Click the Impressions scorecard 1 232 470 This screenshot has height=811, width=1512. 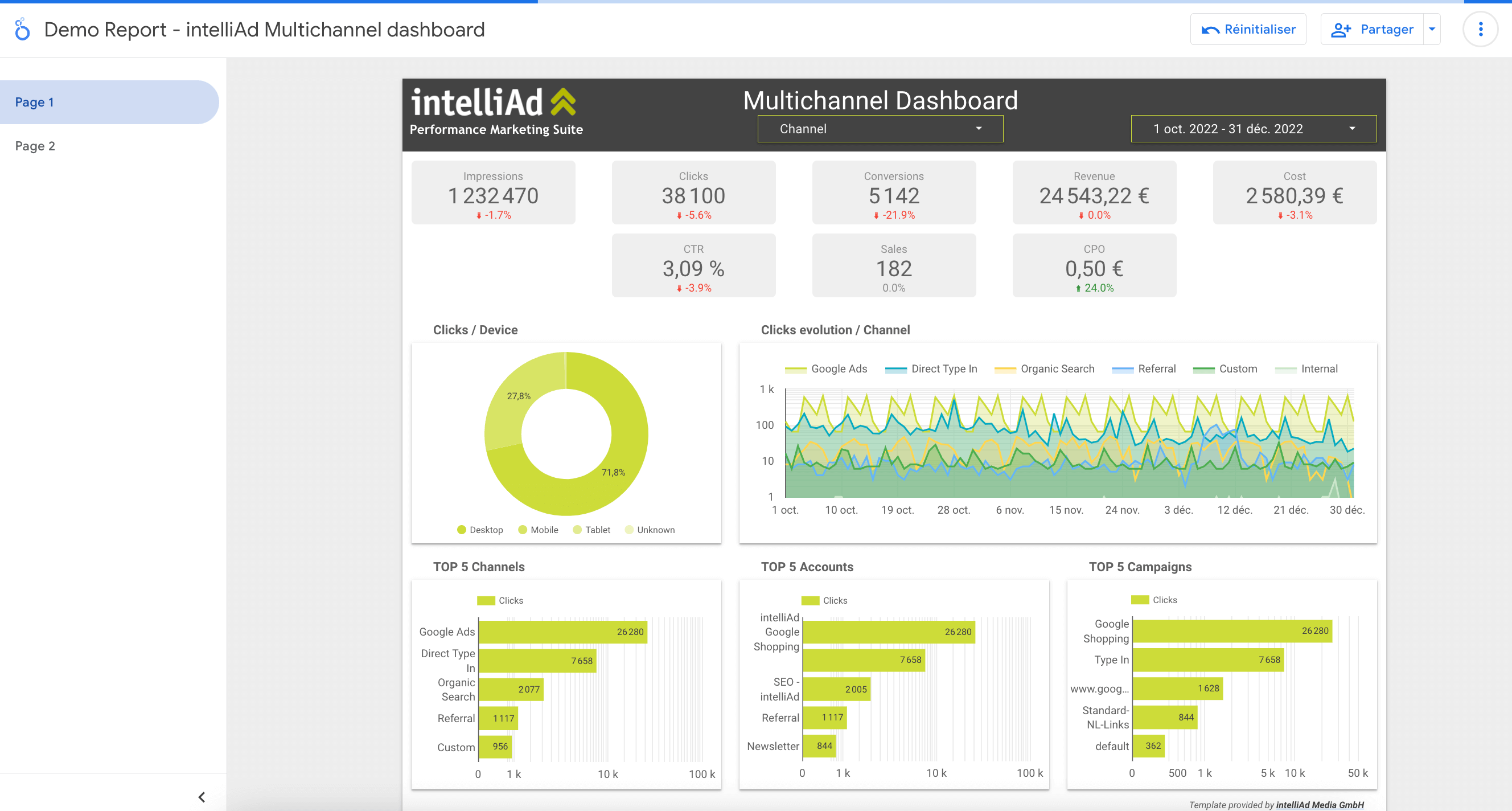pos(493,192)
